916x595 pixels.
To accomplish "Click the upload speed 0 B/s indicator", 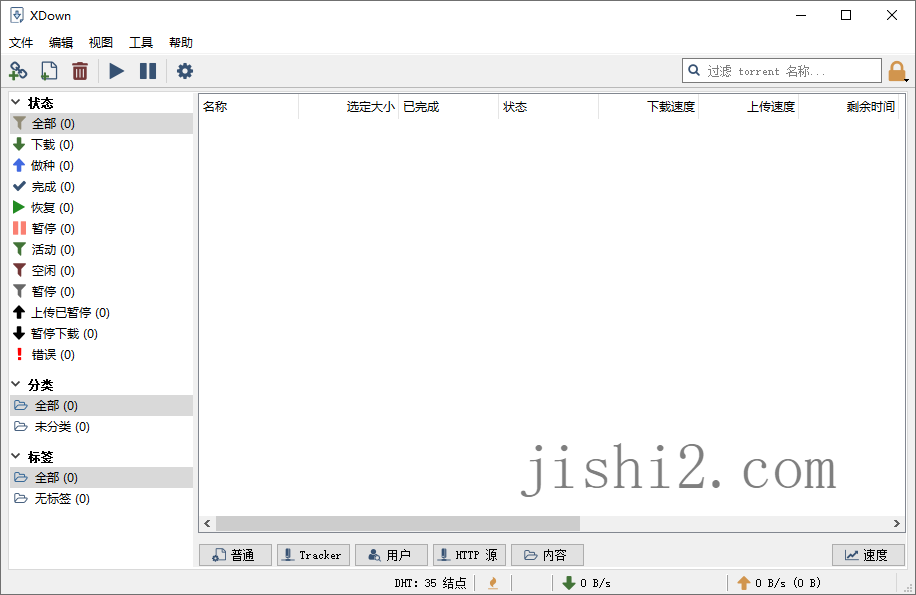I will tap(779, 583).
